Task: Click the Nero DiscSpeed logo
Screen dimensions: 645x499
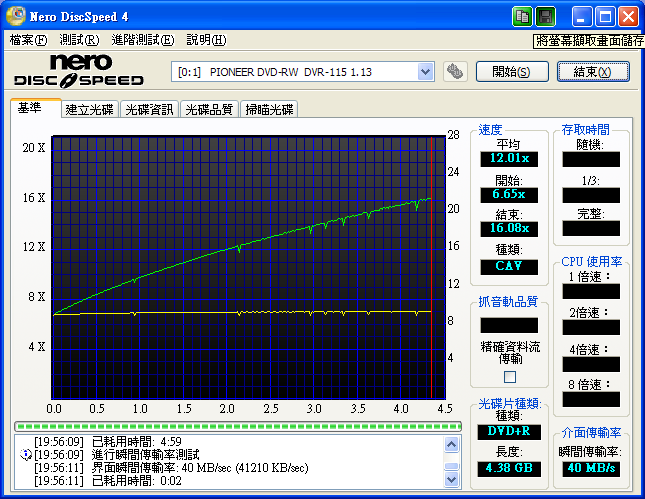Action: [80, 71]
